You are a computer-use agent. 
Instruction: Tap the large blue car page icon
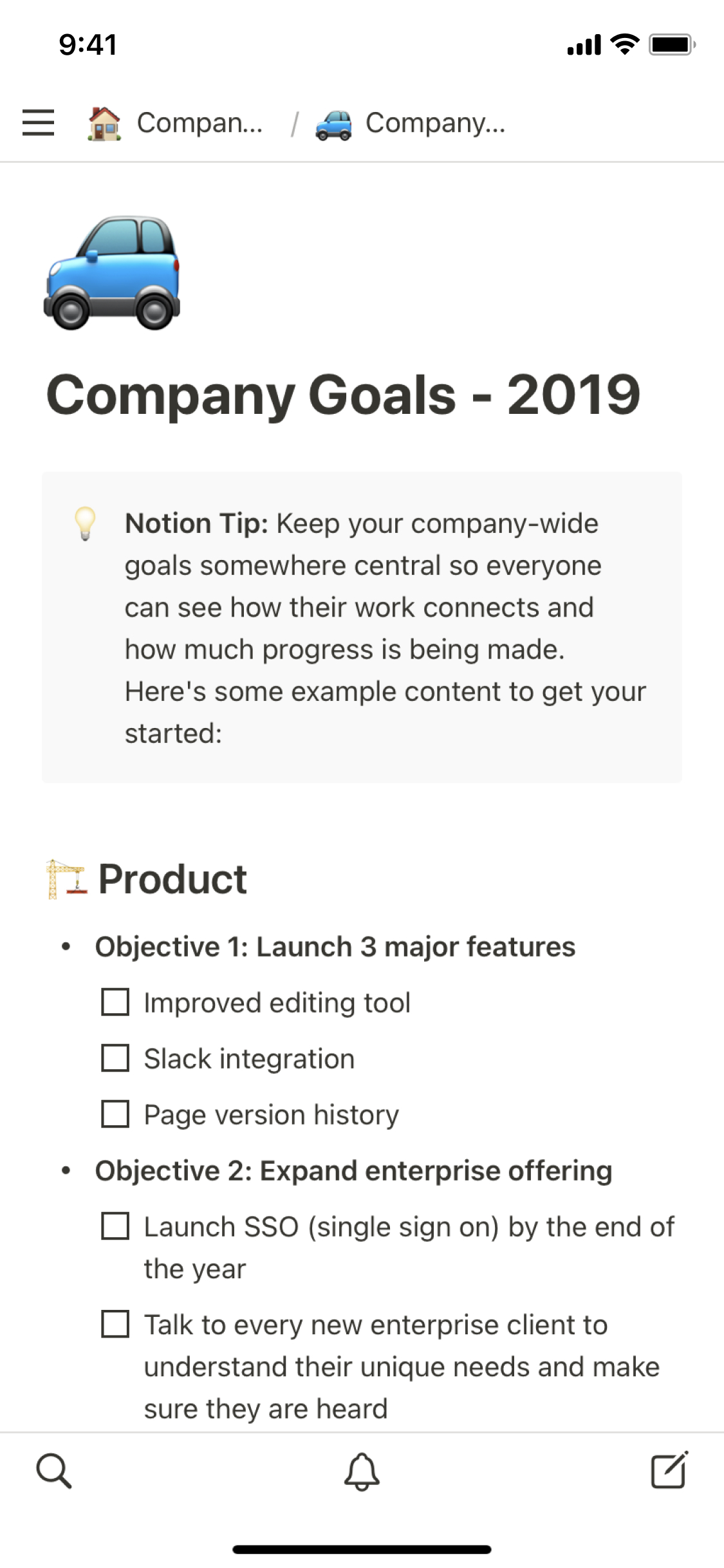click(x=112, y=273)
